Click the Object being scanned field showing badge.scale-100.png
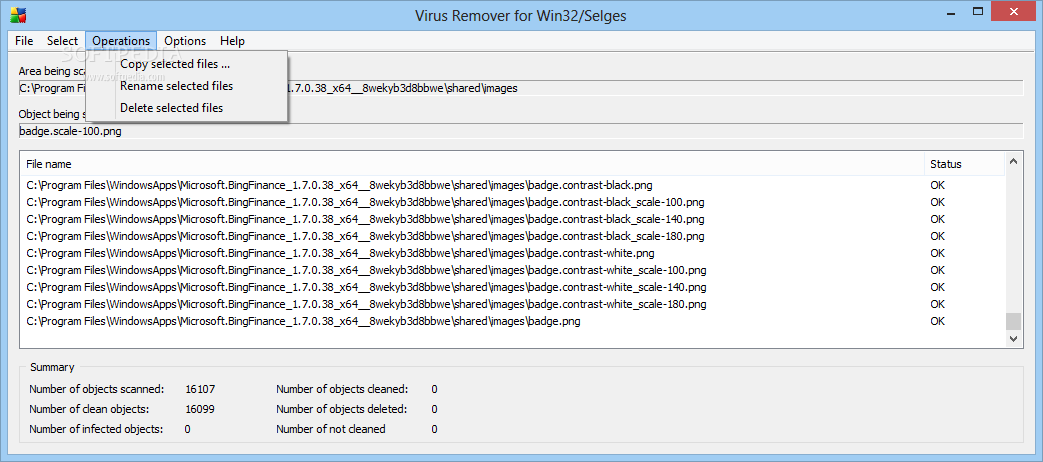This screenshot has width=1043, height=462. [521, 131]
